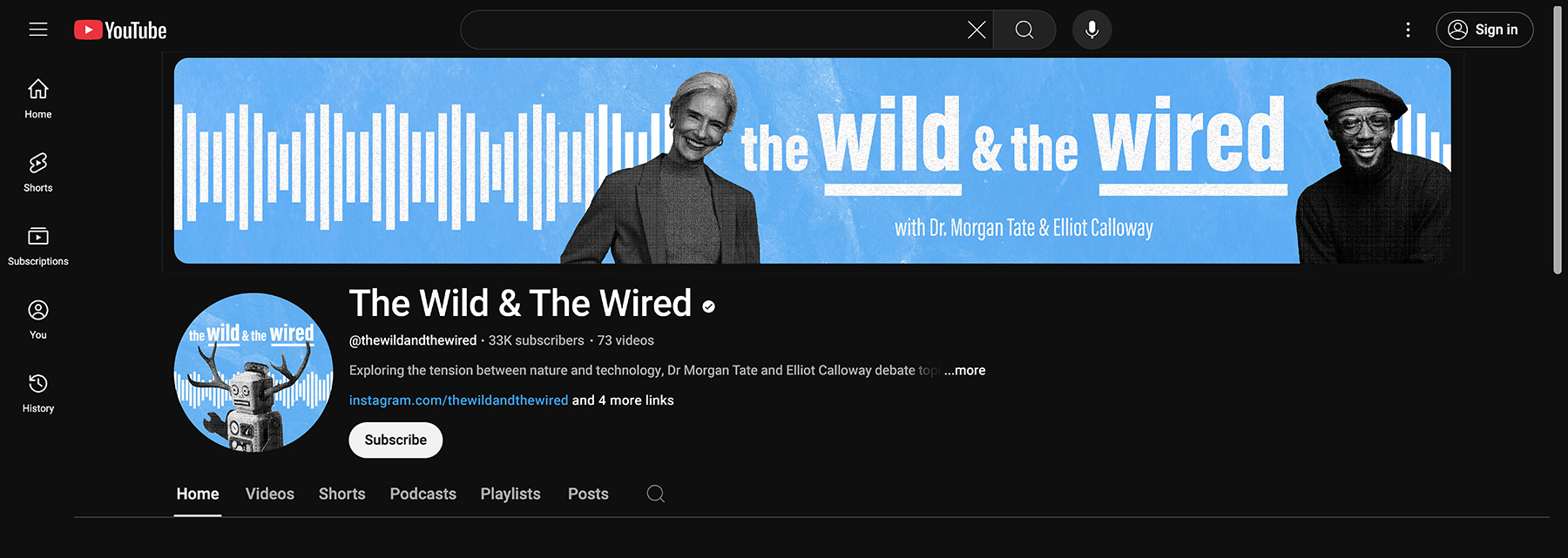Click the channel search magnifier icon

656,494
